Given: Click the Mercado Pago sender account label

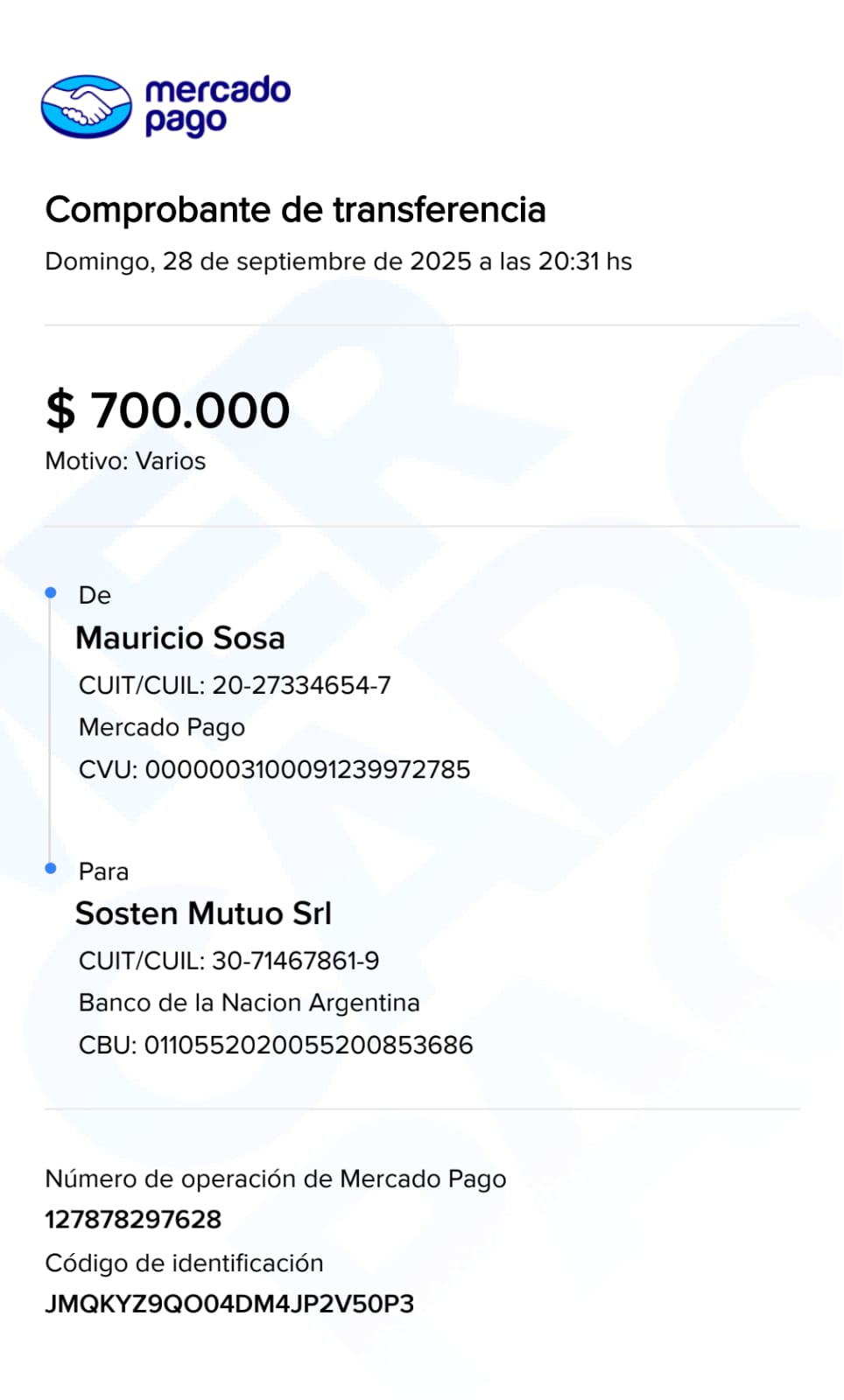Looking at the screenshot, I should [x=162, y=727].
